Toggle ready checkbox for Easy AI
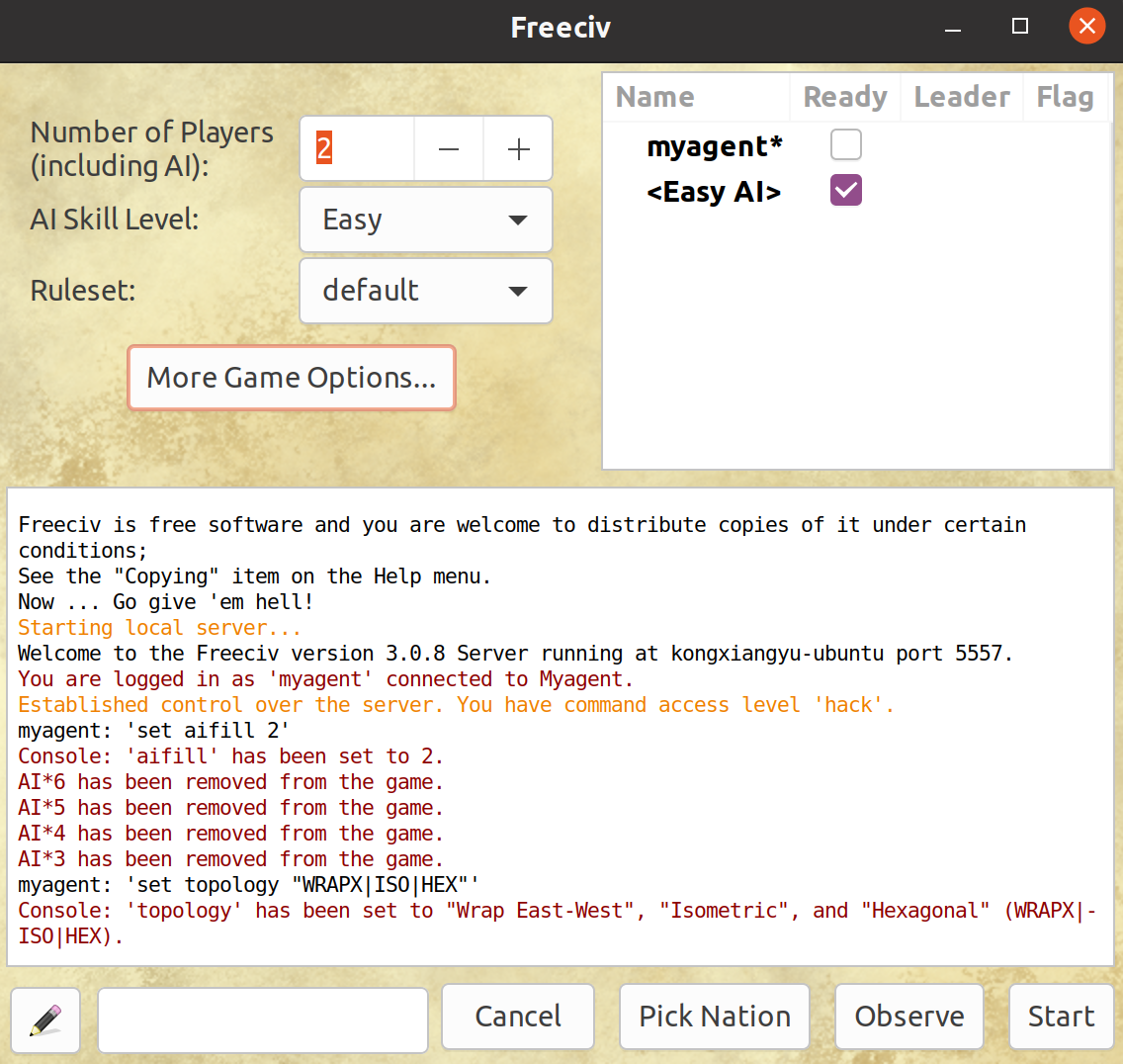The width and height of the screenshot is (1123, 1064). [x=846, y=191]
